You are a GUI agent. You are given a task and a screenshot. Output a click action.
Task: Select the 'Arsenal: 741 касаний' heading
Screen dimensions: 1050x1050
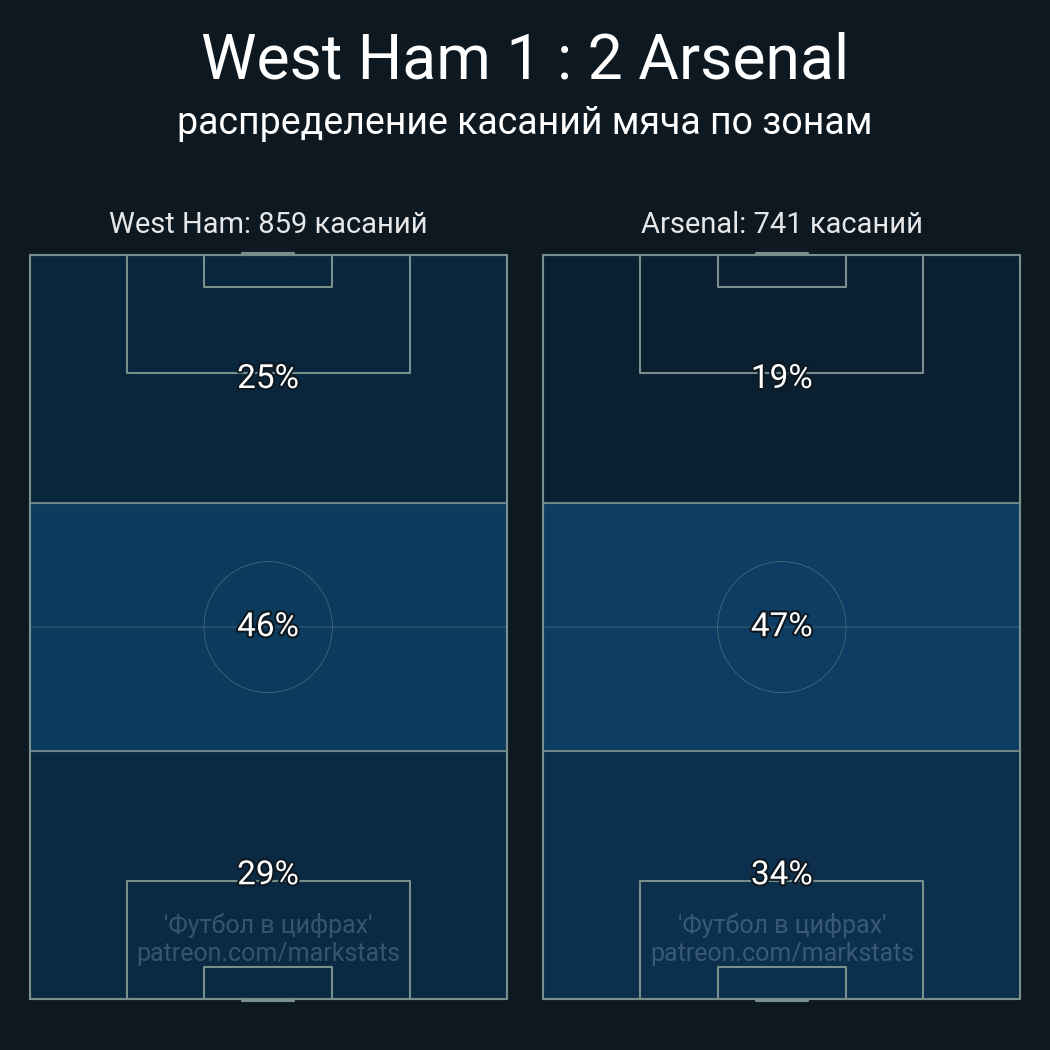pos(781,223)
